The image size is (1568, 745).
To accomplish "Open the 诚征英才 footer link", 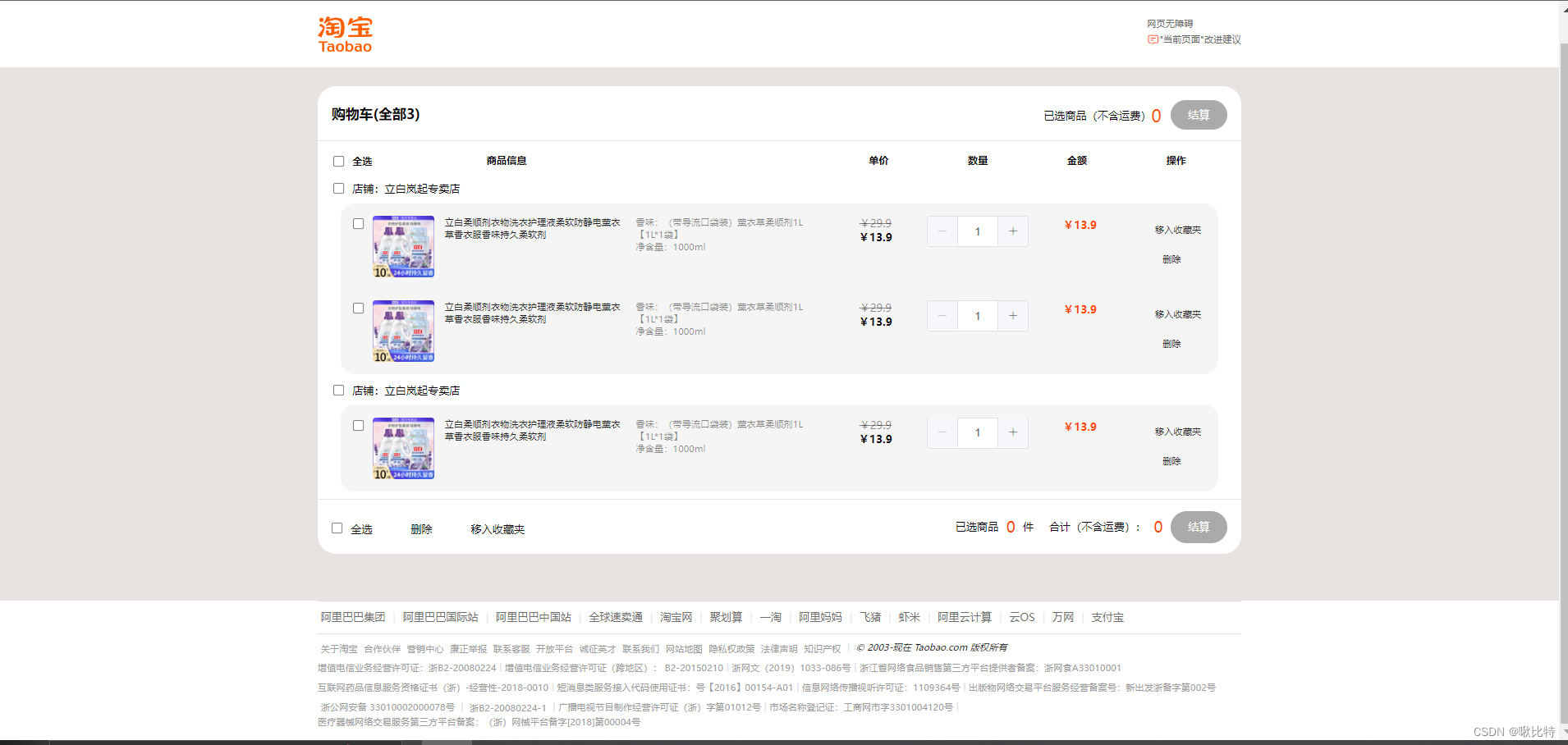I will coord(598,649).
